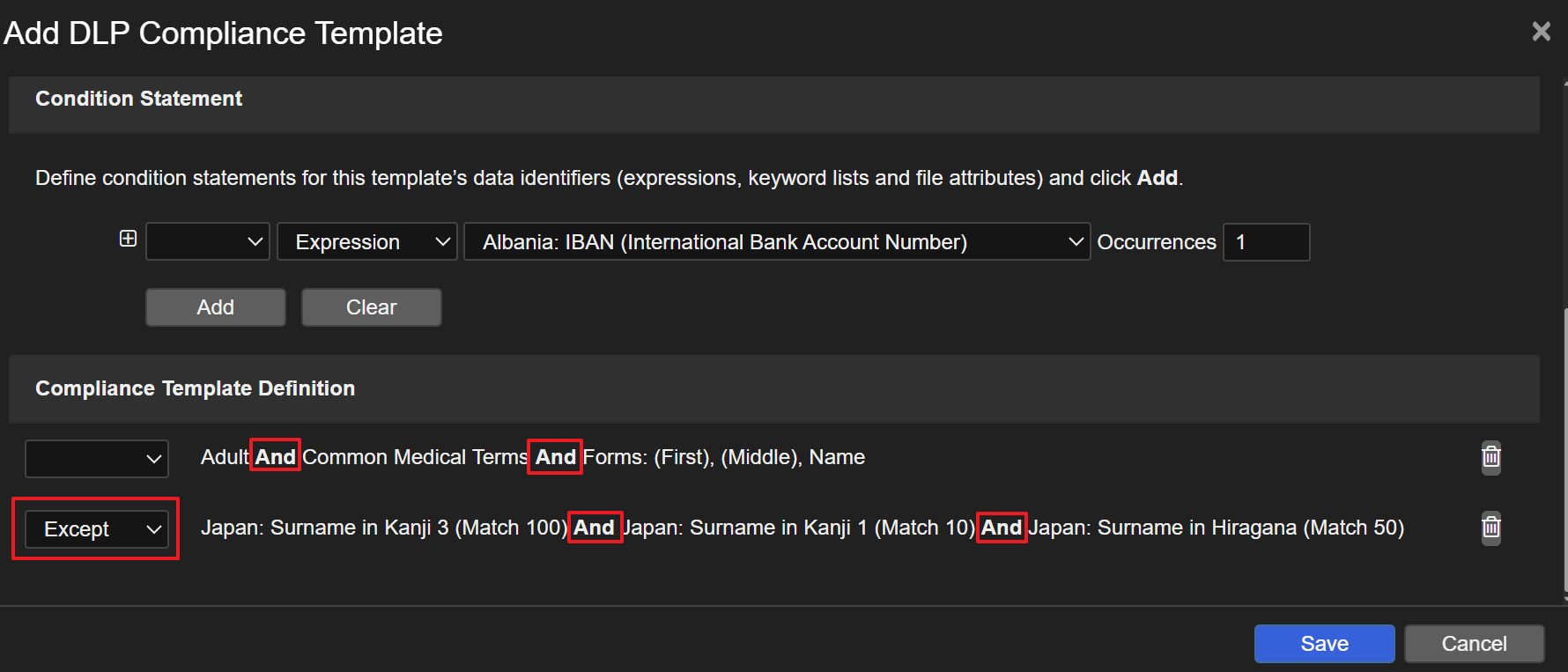Click the dialog's vertical scrollbar

pyautogui.click(x=1564, y=440)
